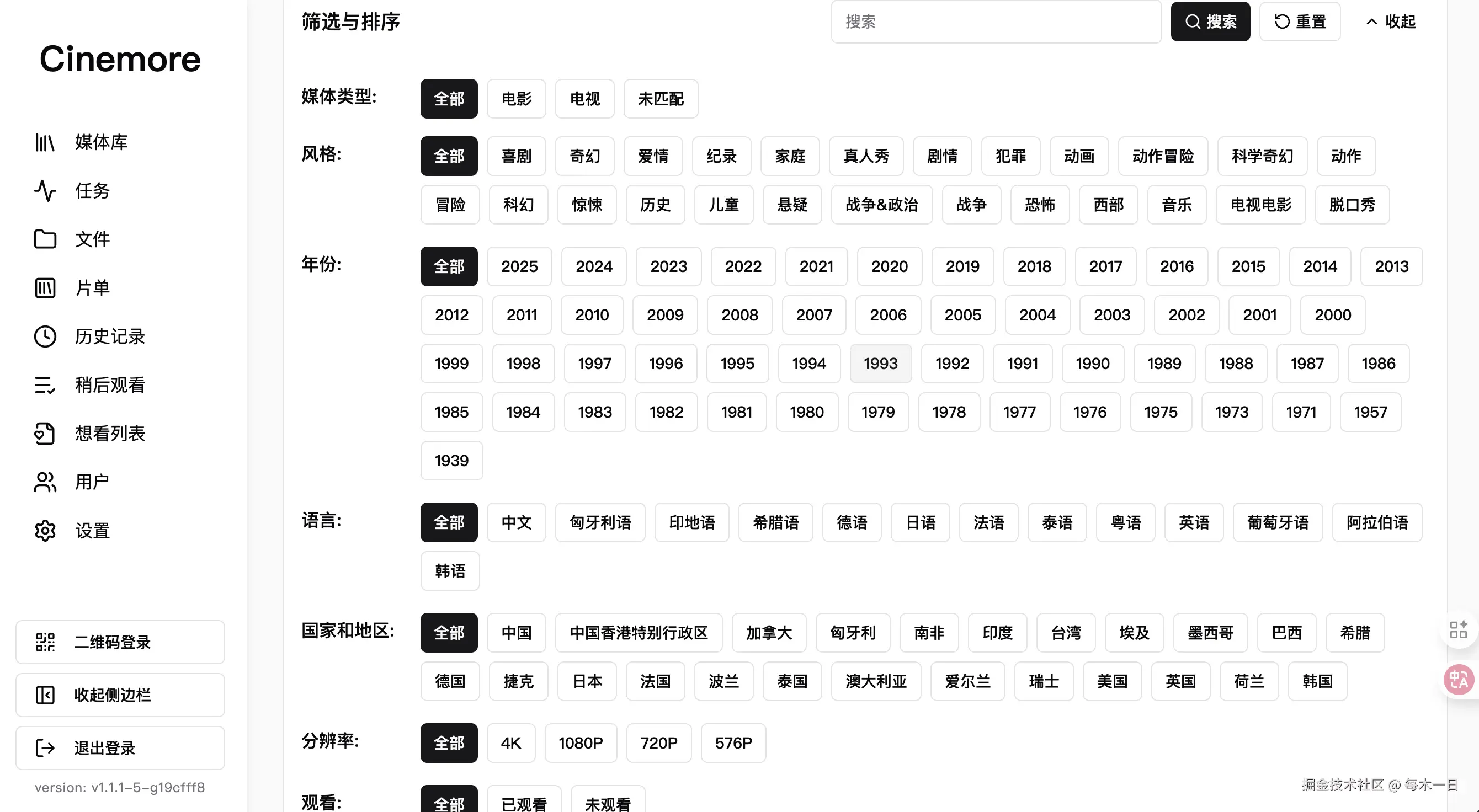Select 电影 media type filter

point(515,99)
